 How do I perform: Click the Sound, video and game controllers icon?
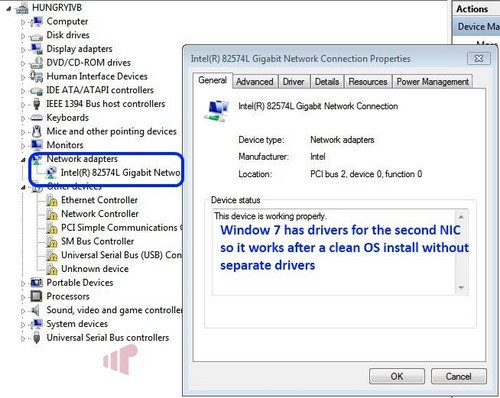36,310
